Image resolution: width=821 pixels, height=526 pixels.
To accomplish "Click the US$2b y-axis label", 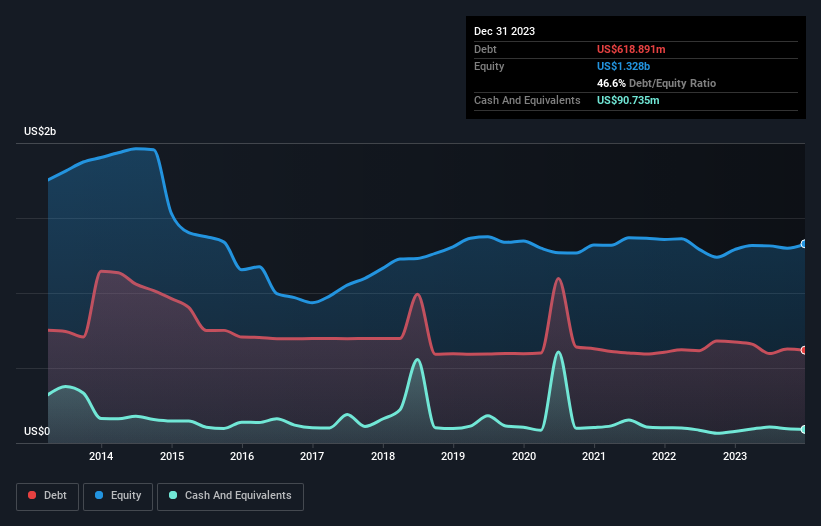I will click(x=40, y=131).
